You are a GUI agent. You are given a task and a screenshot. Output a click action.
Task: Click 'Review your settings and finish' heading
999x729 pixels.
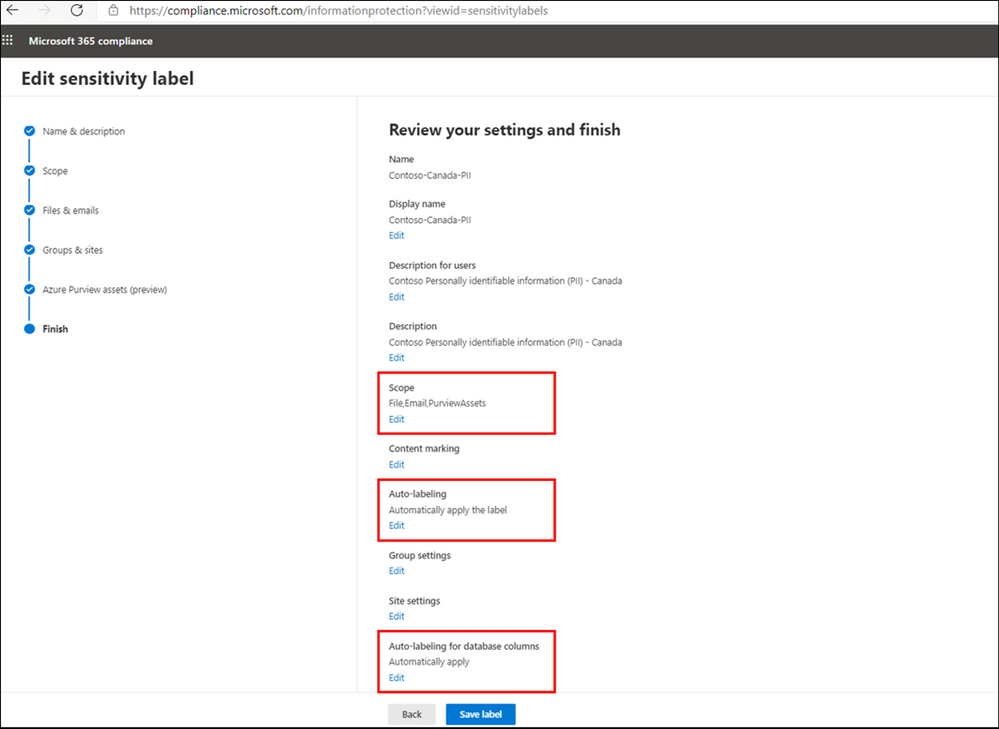(505, 129)
